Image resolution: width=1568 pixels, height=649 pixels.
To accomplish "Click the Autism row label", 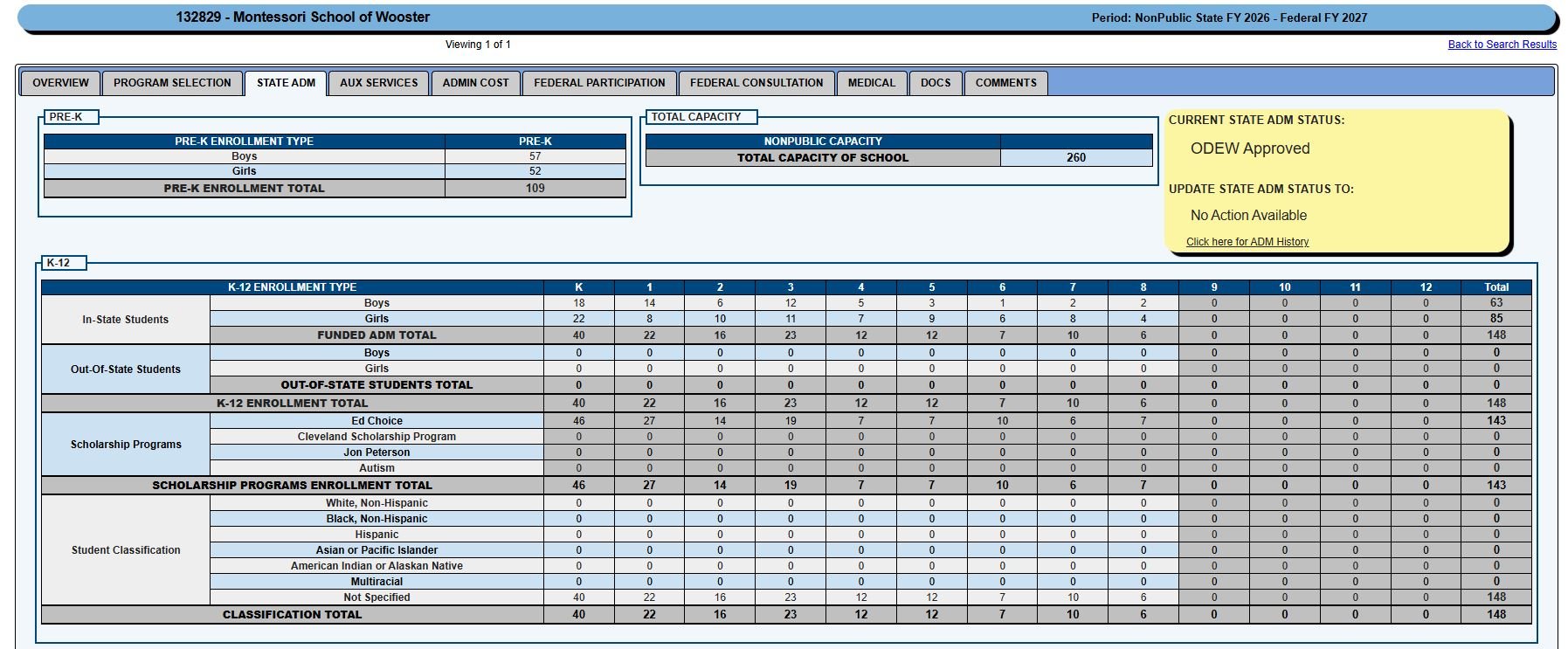I will [x=376, y=468].
